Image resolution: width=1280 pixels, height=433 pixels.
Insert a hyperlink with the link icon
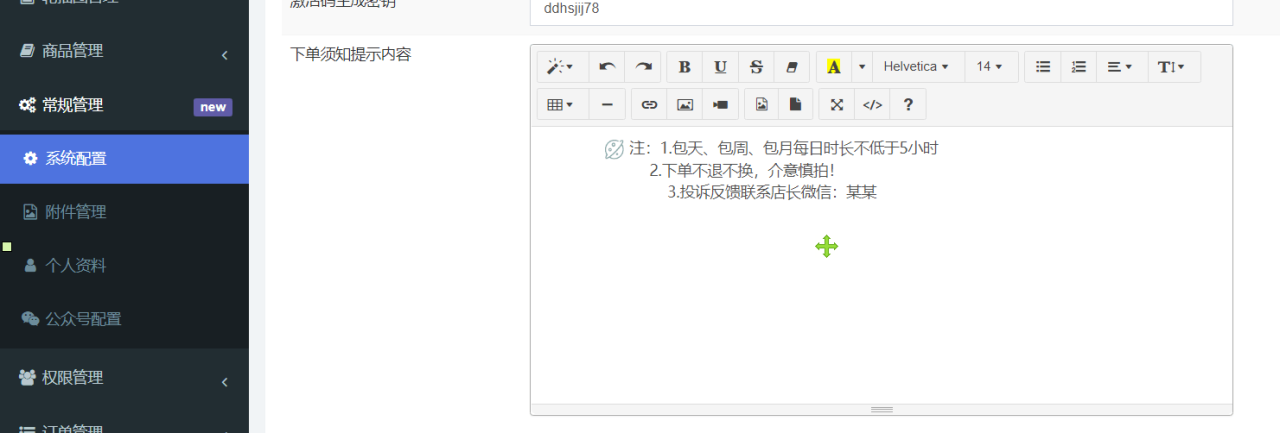(649, 104)
